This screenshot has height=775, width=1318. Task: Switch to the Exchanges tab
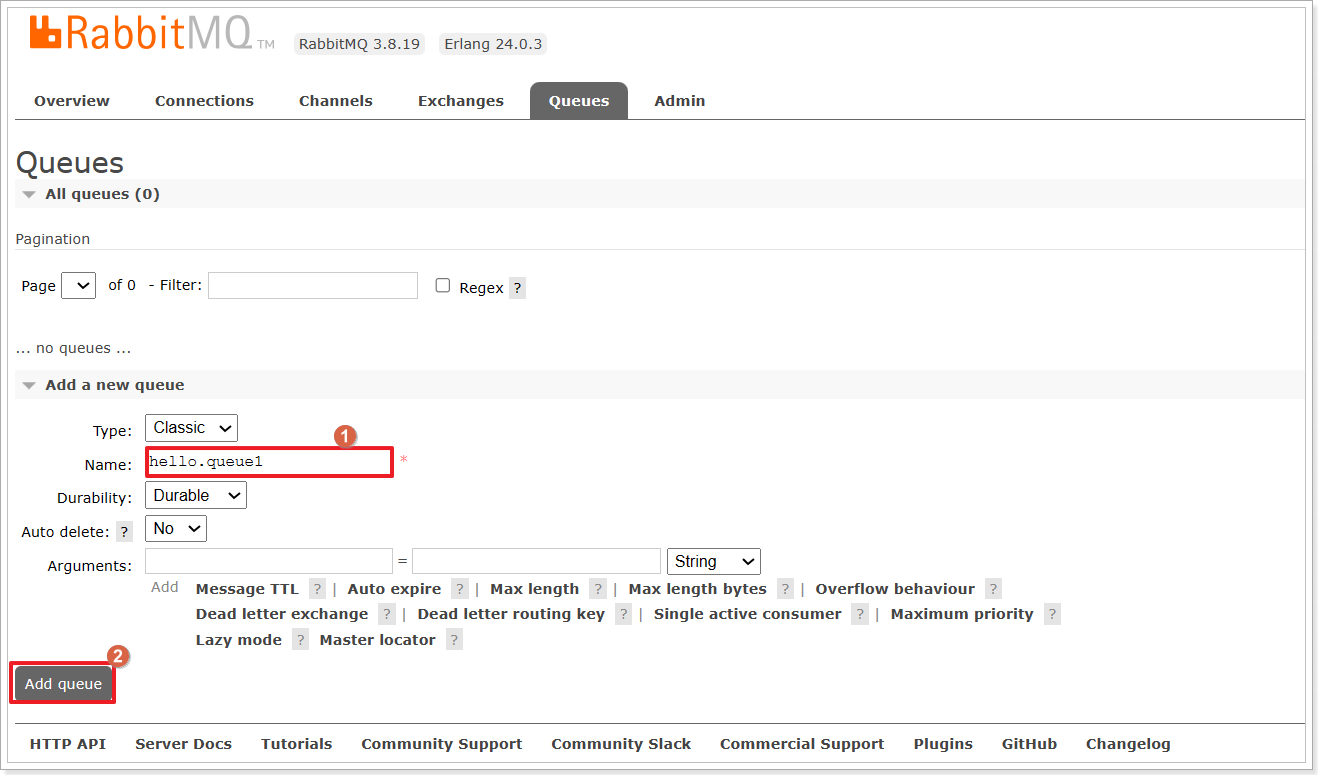click(461, 101)
